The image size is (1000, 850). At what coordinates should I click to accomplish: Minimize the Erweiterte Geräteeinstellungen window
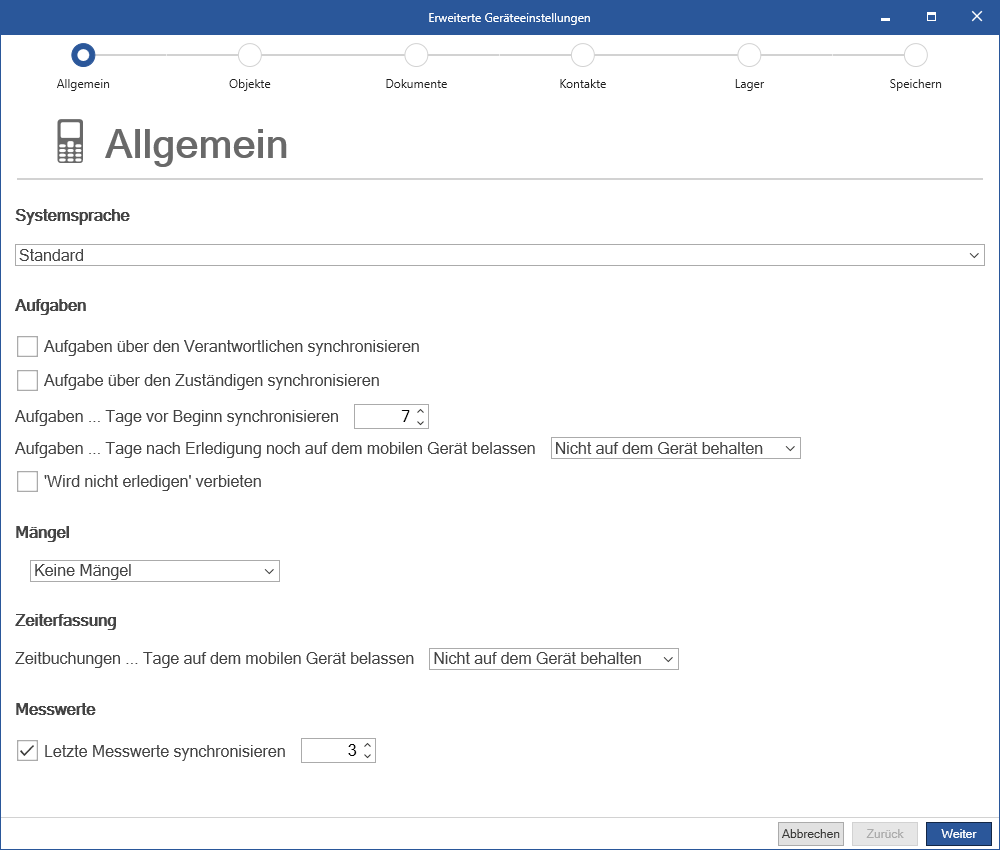click(885, 17)
